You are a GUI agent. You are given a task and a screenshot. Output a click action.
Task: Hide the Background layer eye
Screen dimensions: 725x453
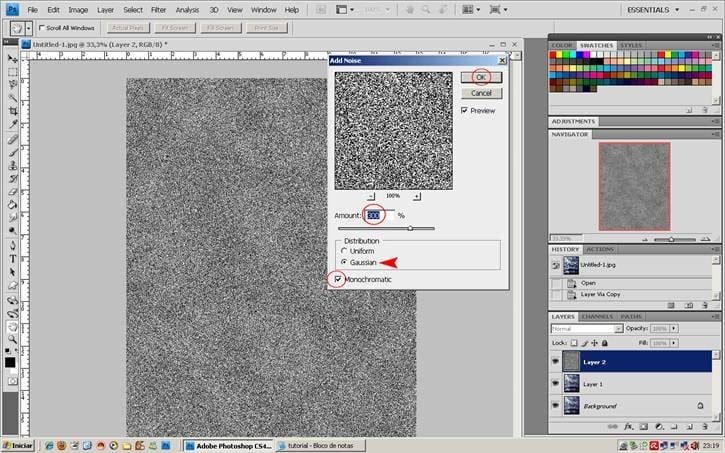point(555,405)
